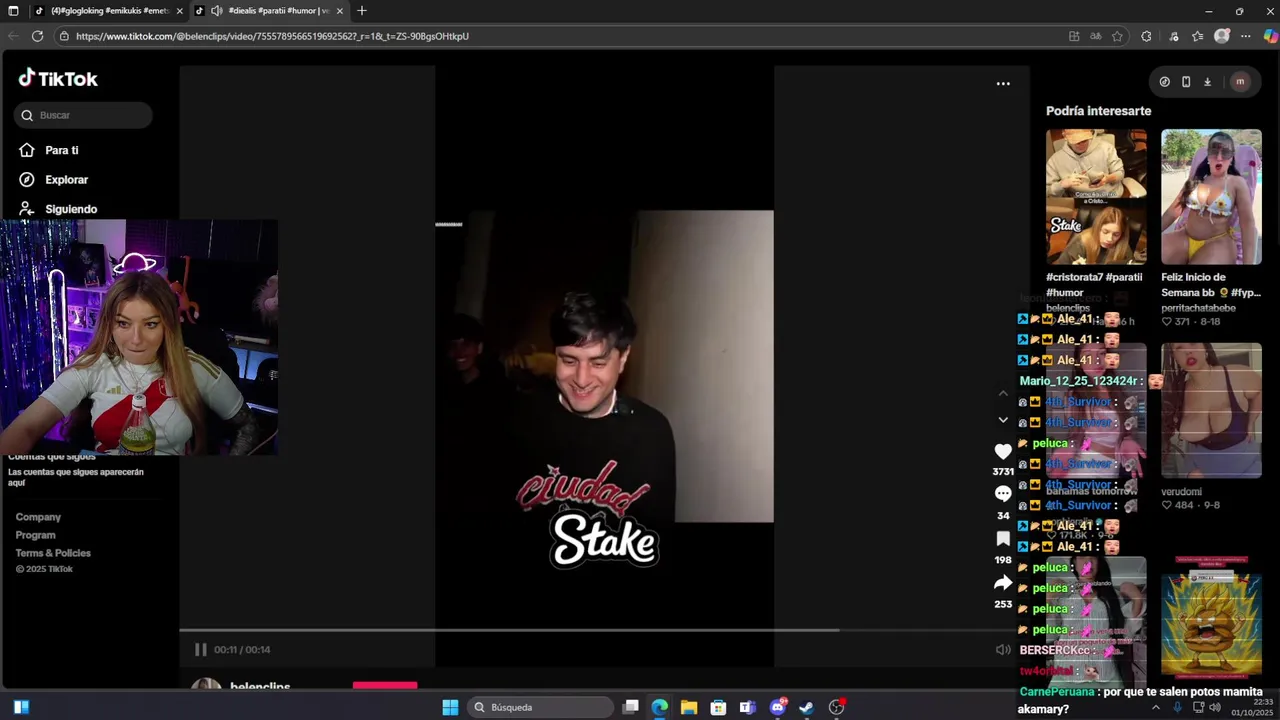Go to previous video with up chevron
Image resolution: width=1280 pixels, height=720 pixels.
tap(1003, 394)
